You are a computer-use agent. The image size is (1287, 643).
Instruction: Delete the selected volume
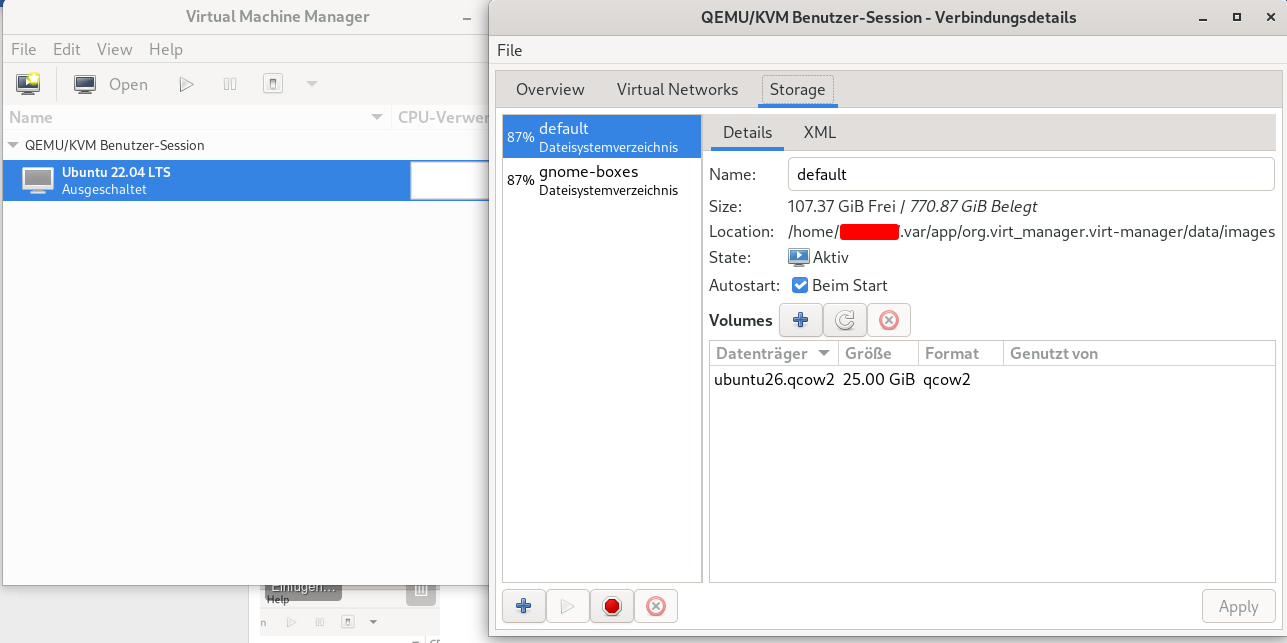tap(888, 320)
